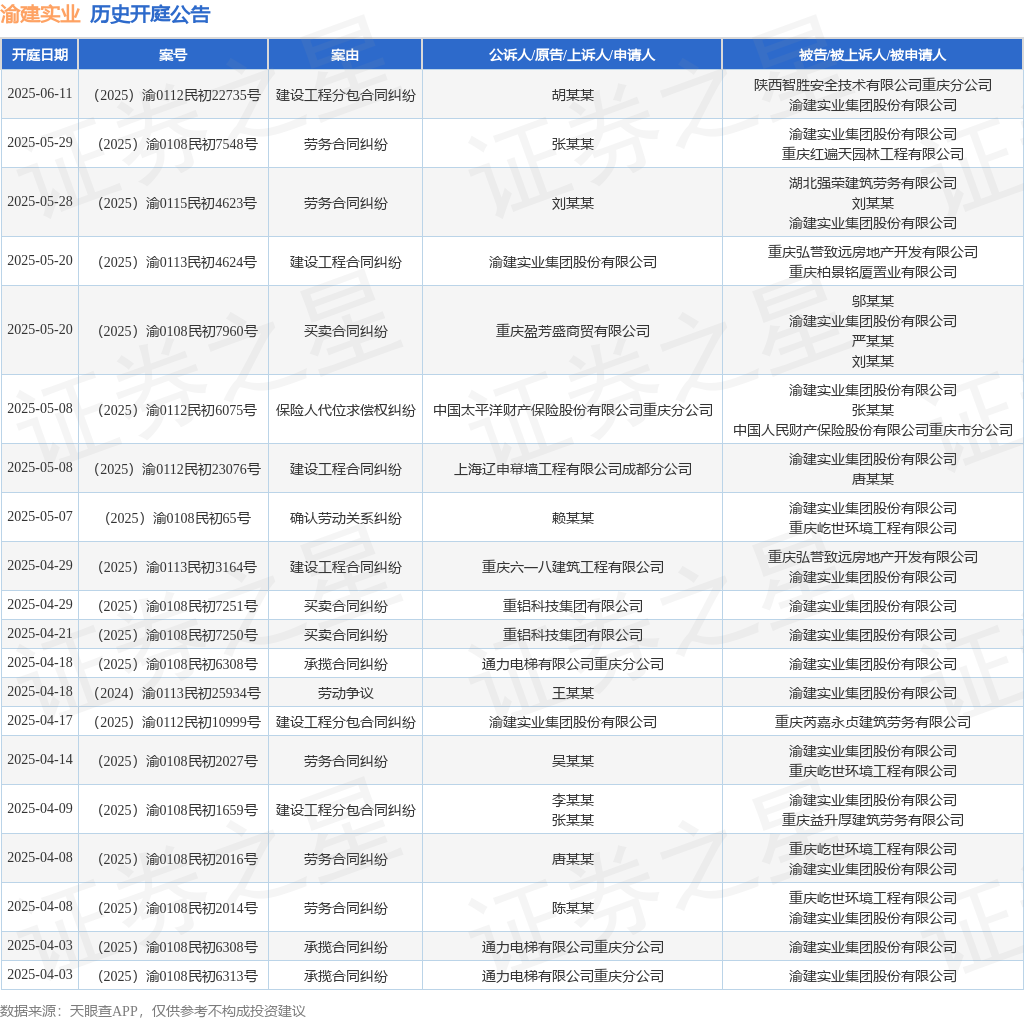Image resolution: width=1024 pixels, height=1020 pixels.
Task: Select plaintiff 胡某某
Action: point(573,95)
